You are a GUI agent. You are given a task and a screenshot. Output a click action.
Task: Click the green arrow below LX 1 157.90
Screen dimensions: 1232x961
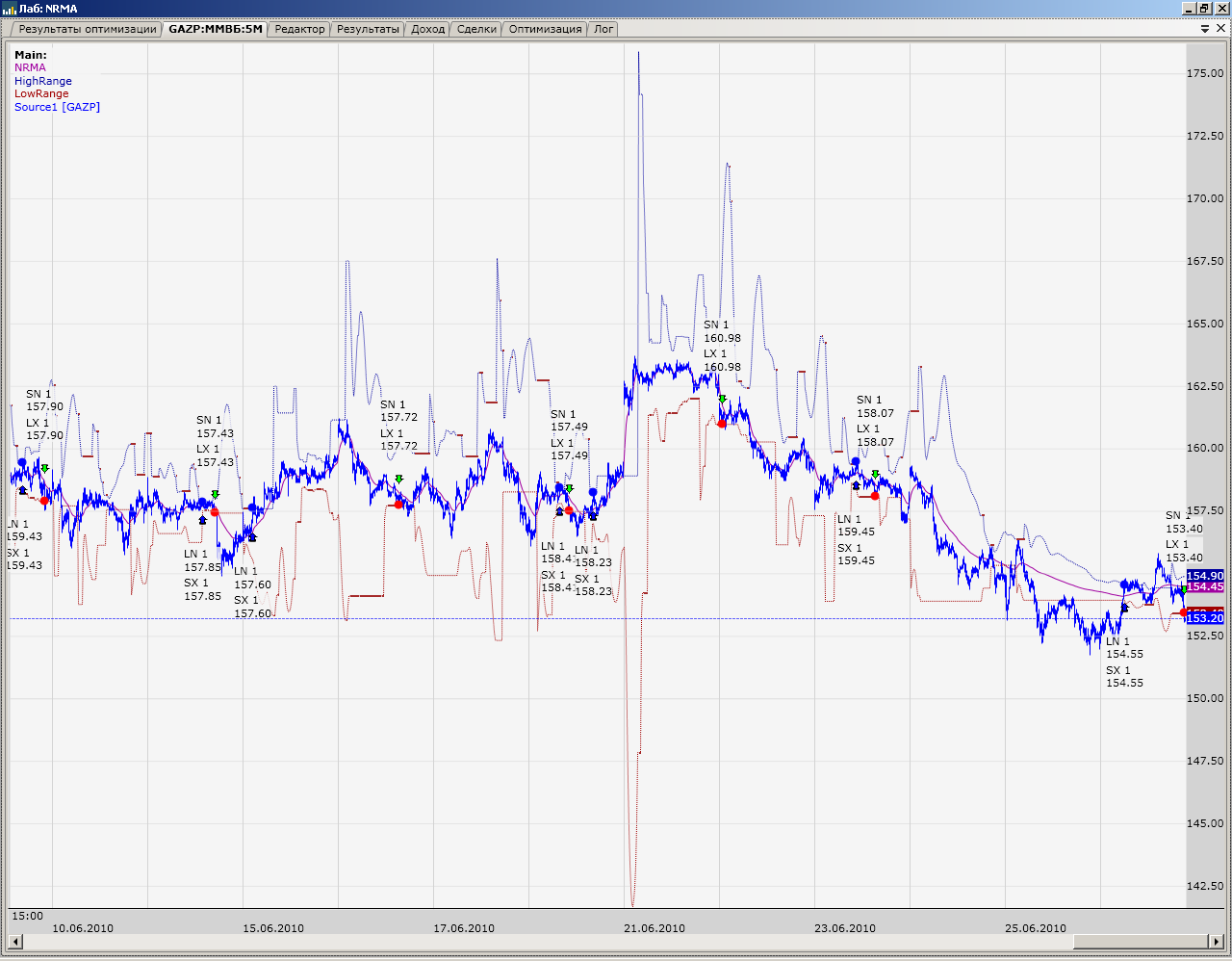[44, 469]
